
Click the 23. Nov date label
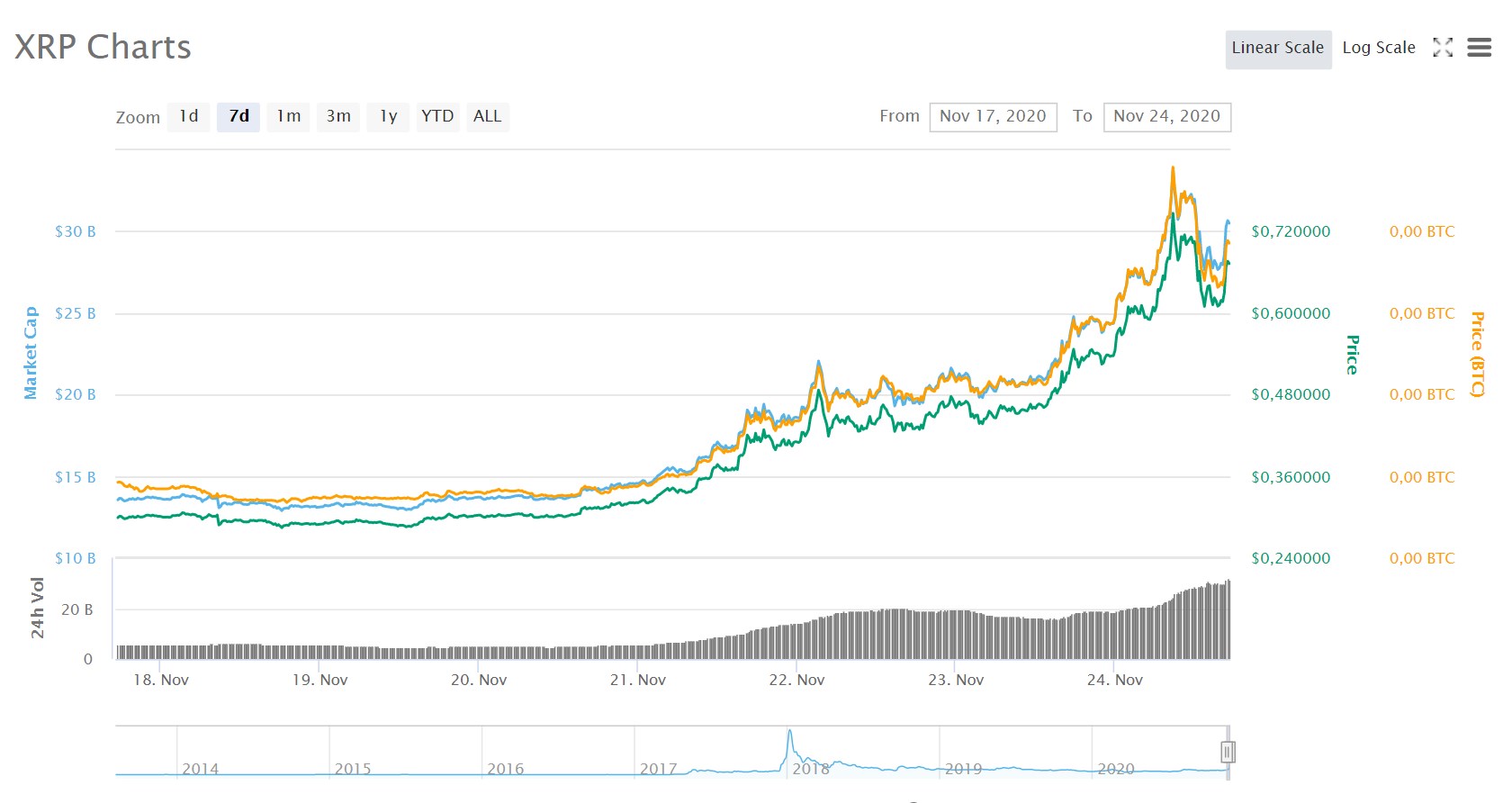(x=956, y=680)
